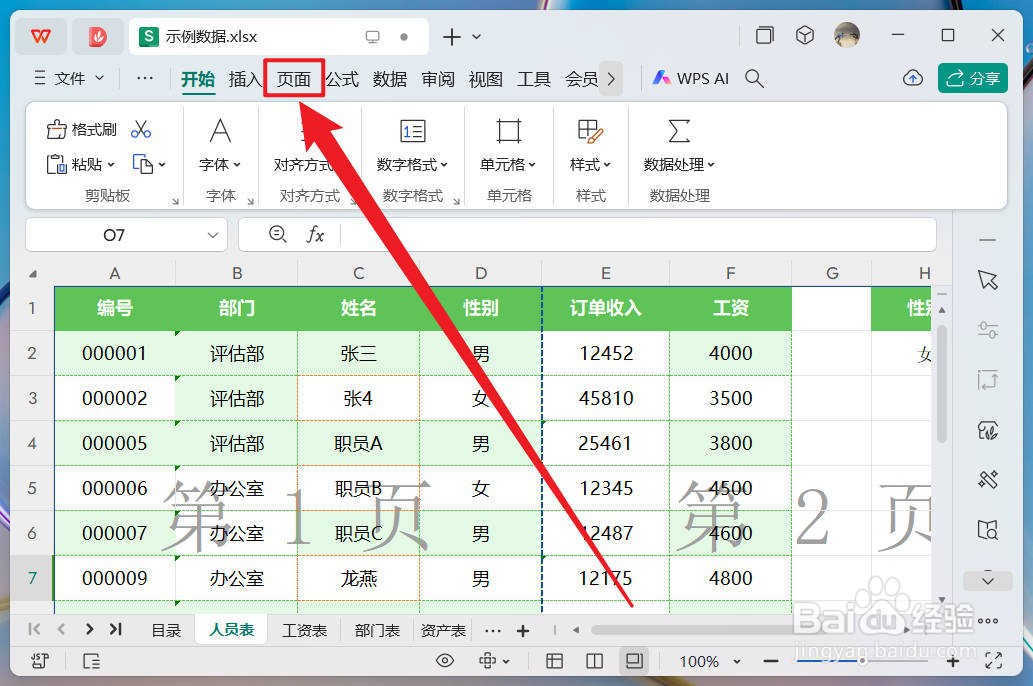Click the scissors cut icon
This screenshot has width=1033, height=686.
click(x=143, y=128)
